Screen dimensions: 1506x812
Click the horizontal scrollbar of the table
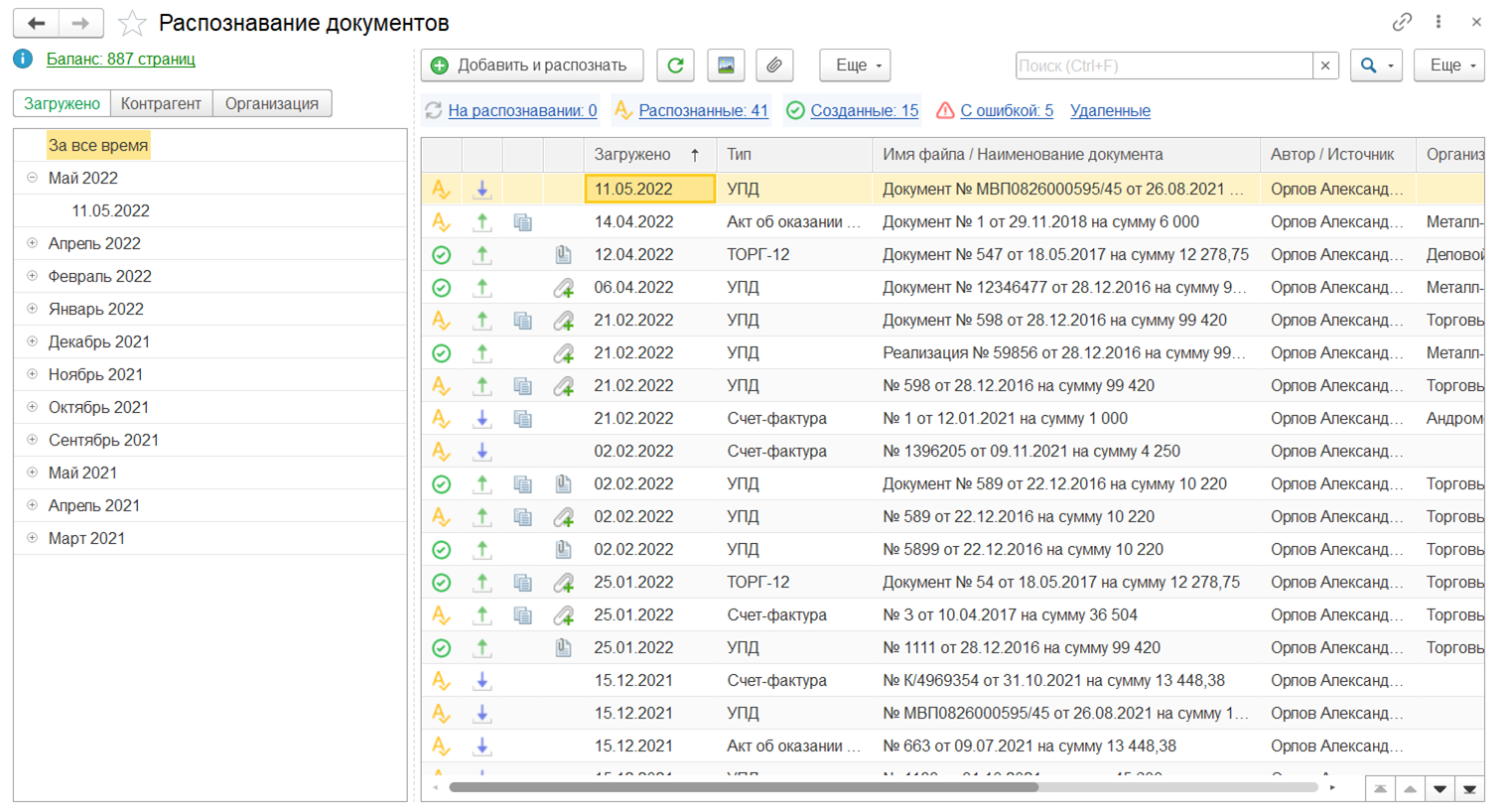tap(743, 787)
